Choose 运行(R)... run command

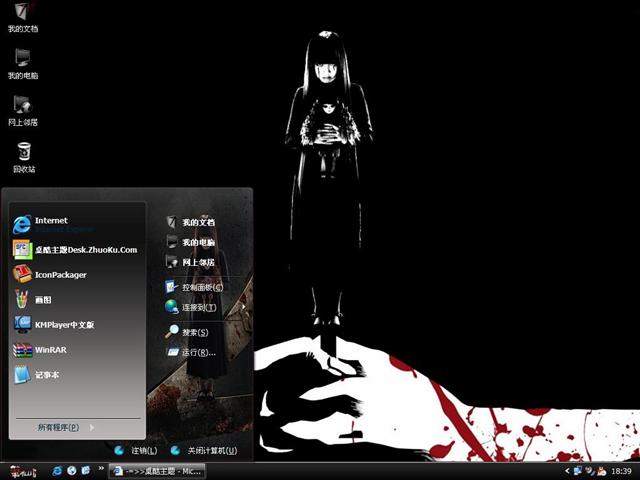point(191,352)
